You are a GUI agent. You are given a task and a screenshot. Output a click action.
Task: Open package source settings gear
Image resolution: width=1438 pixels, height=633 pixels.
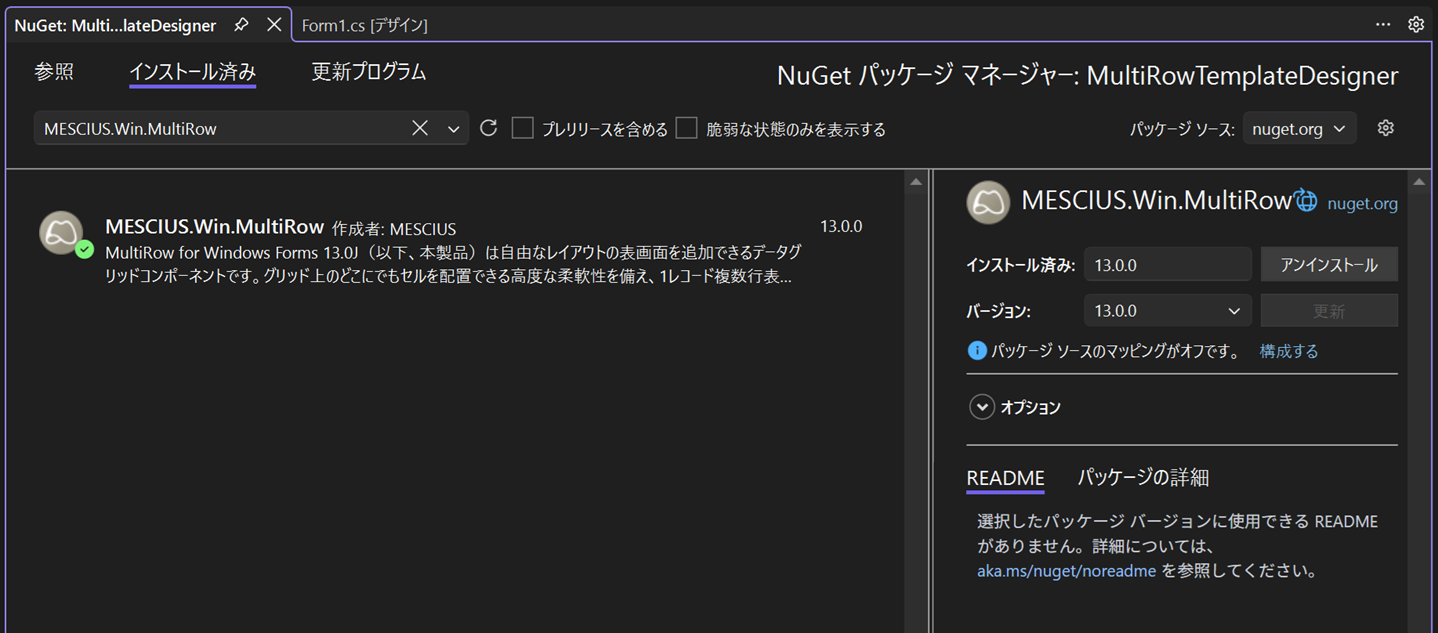[1386, 128]
